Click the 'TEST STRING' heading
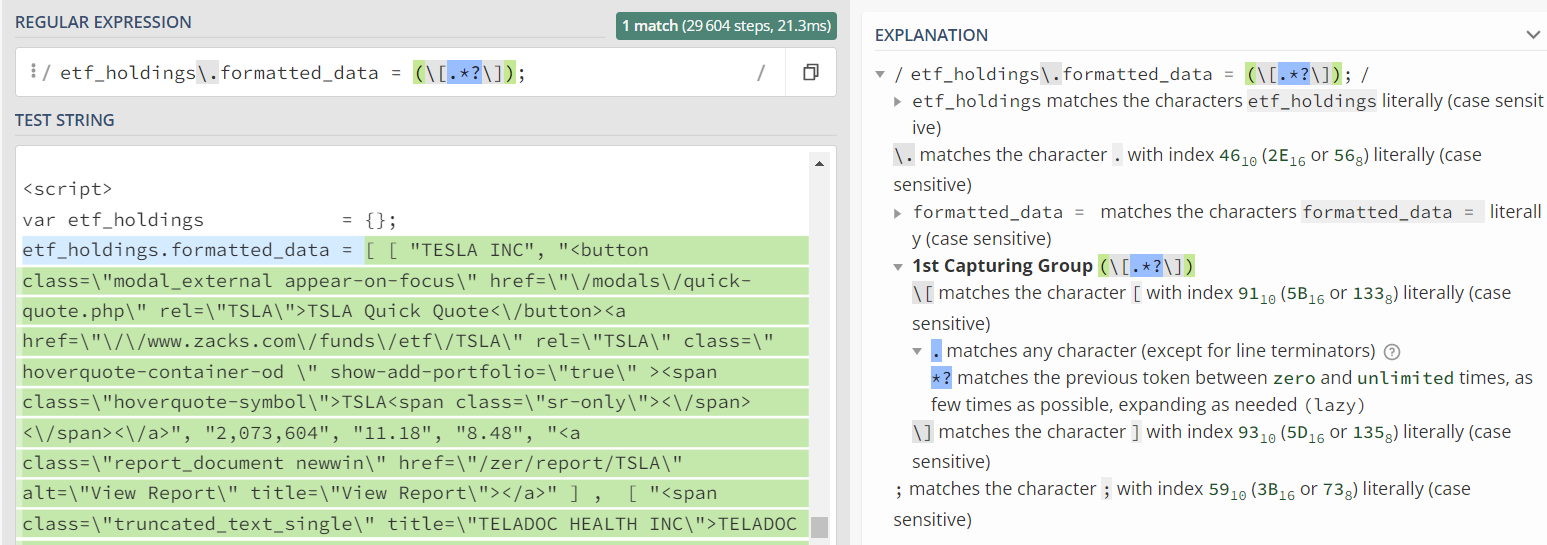1547x545 pixels. pos(64,120)
